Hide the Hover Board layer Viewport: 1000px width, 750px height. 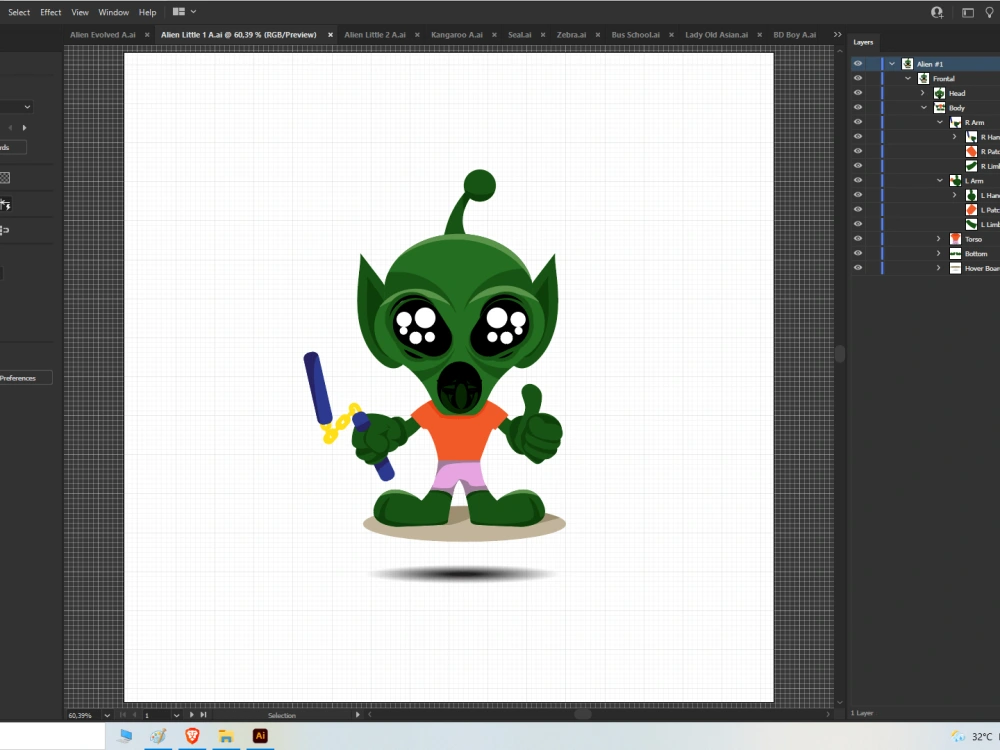pos(857,268)
